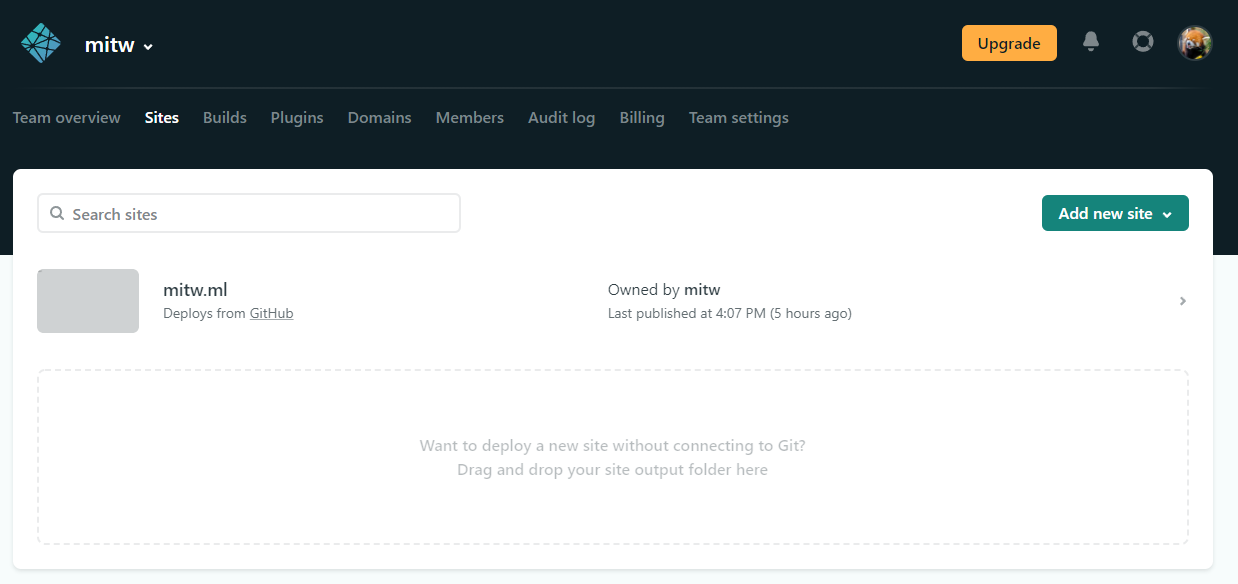The height and width of the screenshot is (584, 1238).
Task: Go to Team overview tab
Action: pos(66,118)
